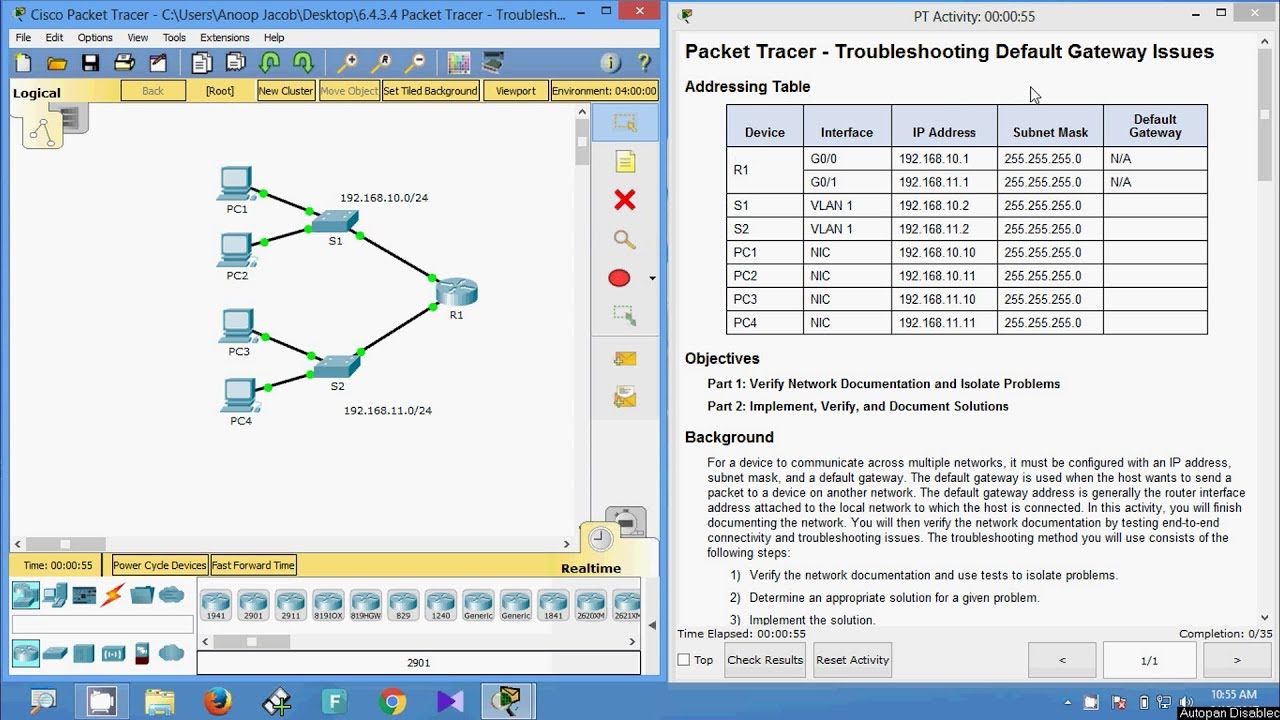This screenshot has height=720, width=1280.
Task: Open the Extensions menu
Action: click(225, 38)
